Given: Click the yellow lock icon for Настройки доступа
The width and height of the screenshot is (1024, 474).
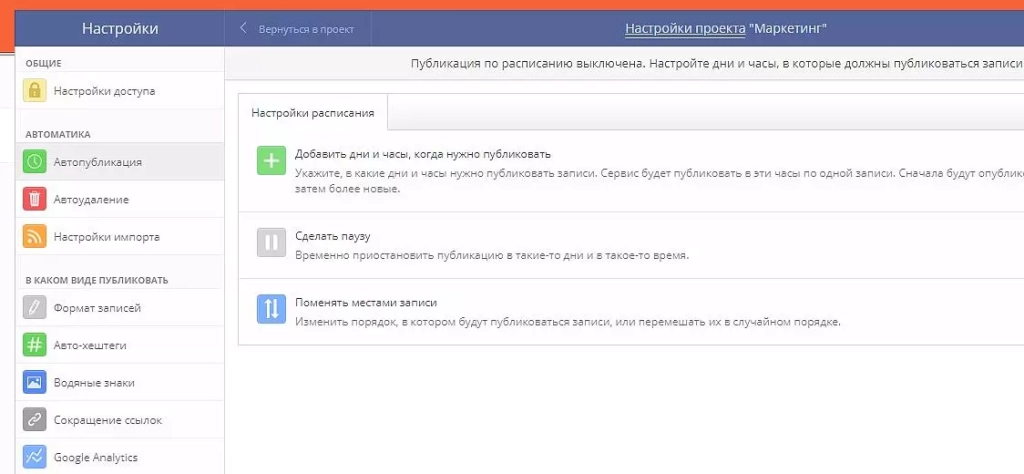Looking at the screenshot, I should [35, 90].
